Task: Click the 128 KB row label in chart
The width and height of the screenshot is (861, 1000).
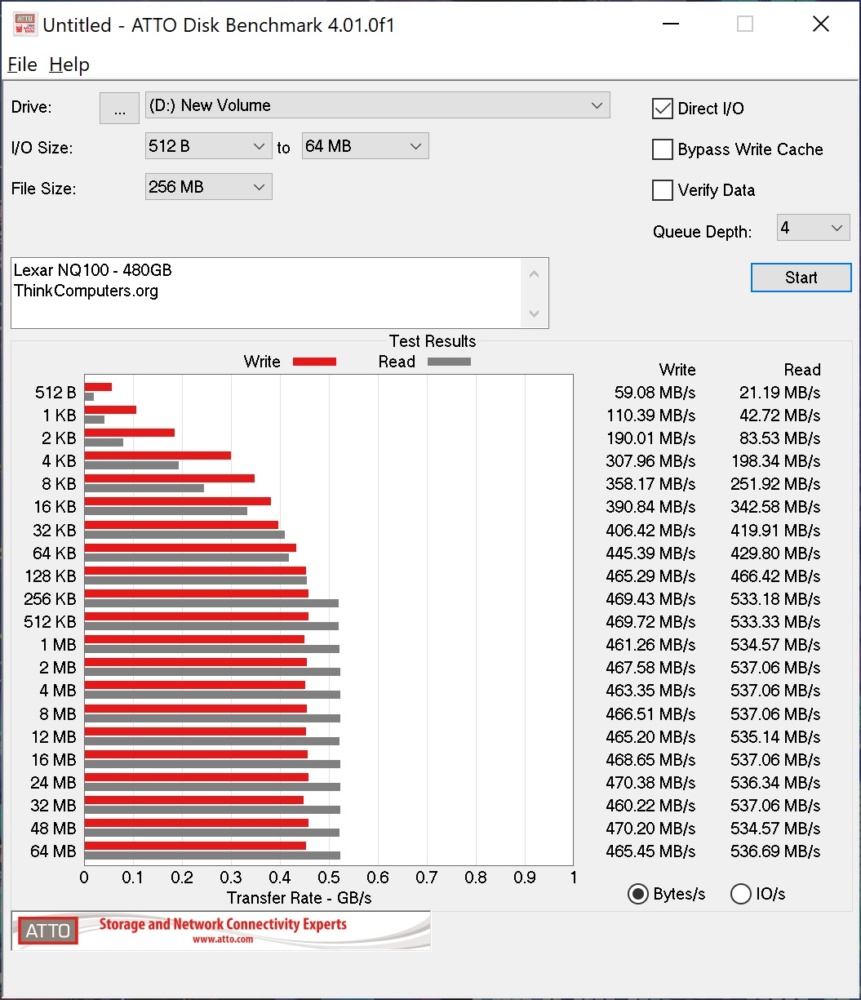Action: [50, 576]
